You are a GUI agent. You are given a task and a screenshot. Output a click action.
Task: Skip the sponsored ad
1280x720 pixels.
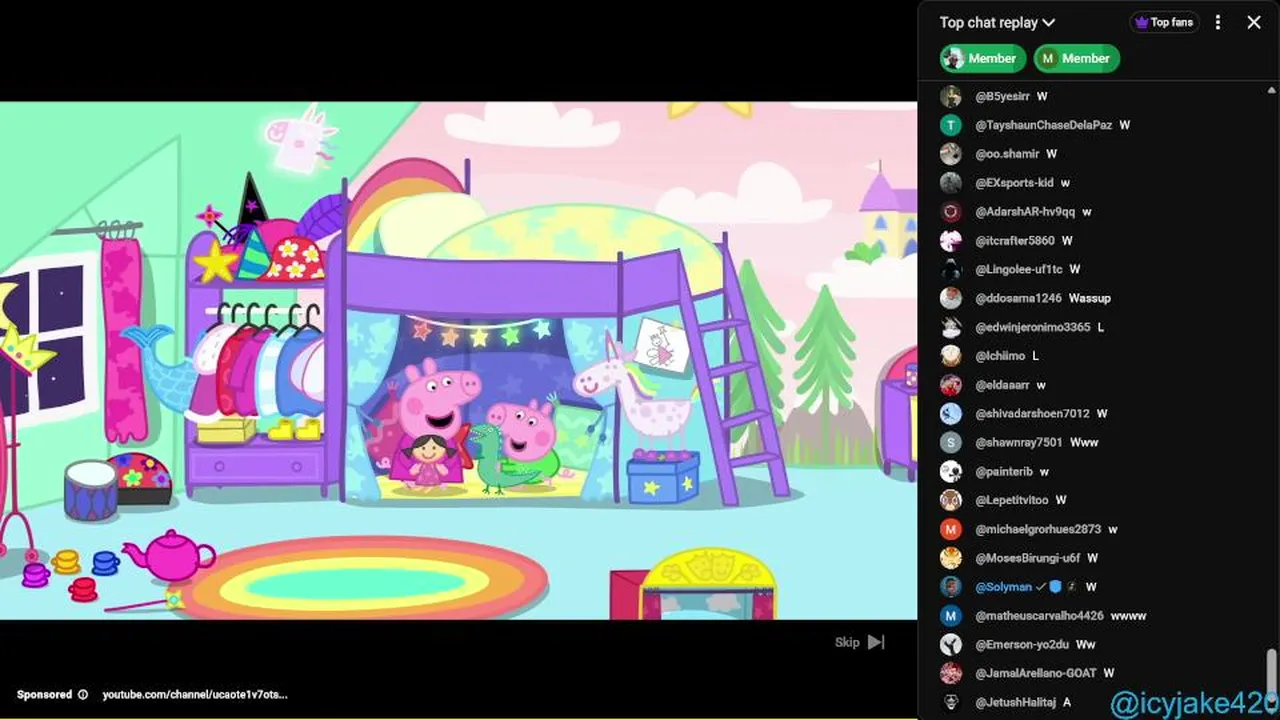860,642
